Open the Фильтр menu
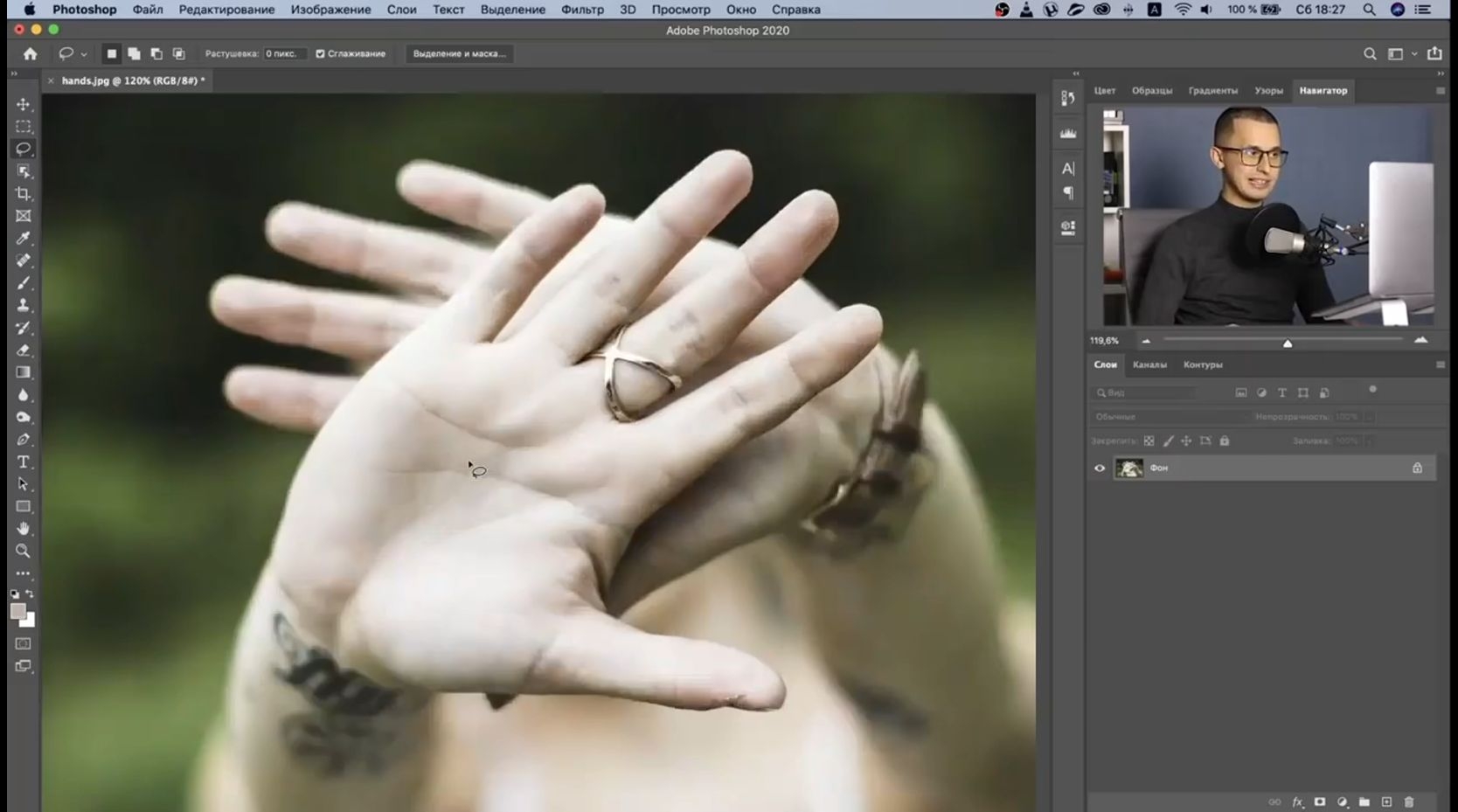1458x812 pixels. tap(582, 10)
